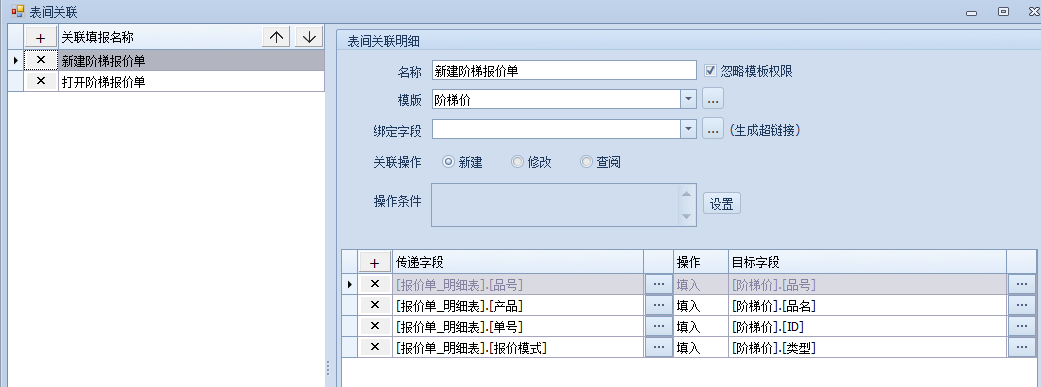Remove the [报价单_明细表].[单号] row
1041x387 pixels.
374,326
